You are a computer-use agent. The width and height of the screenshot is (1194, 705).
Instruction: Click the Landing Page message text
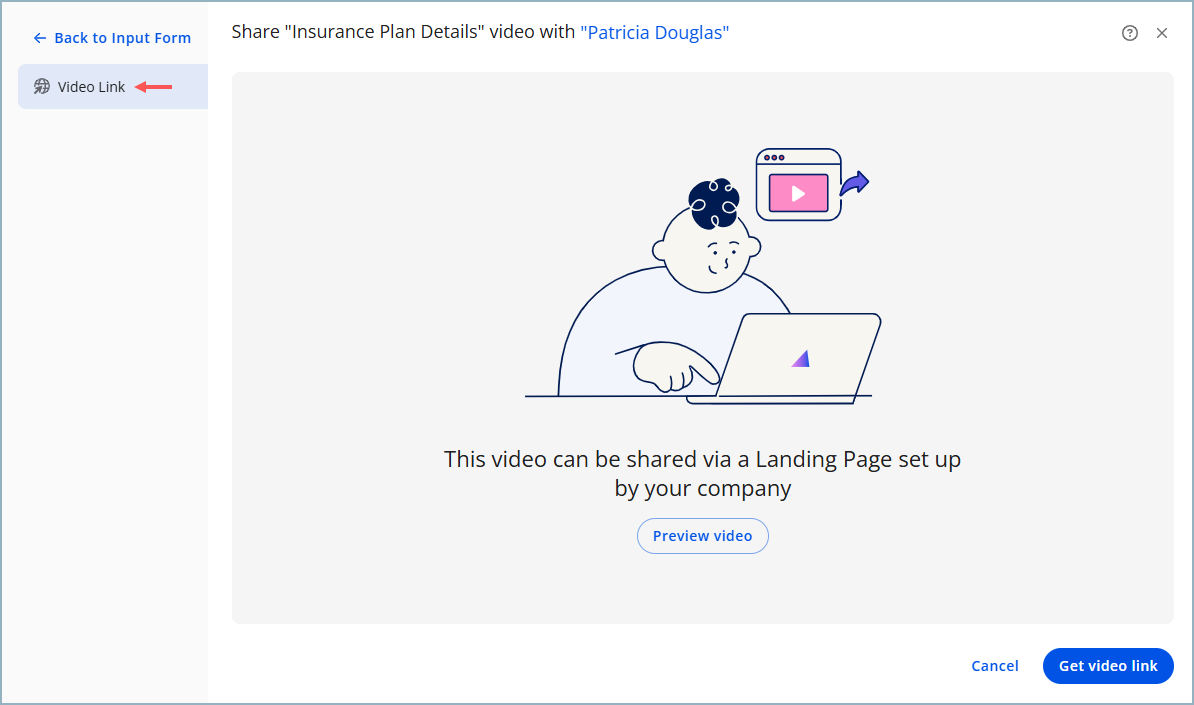702,473
